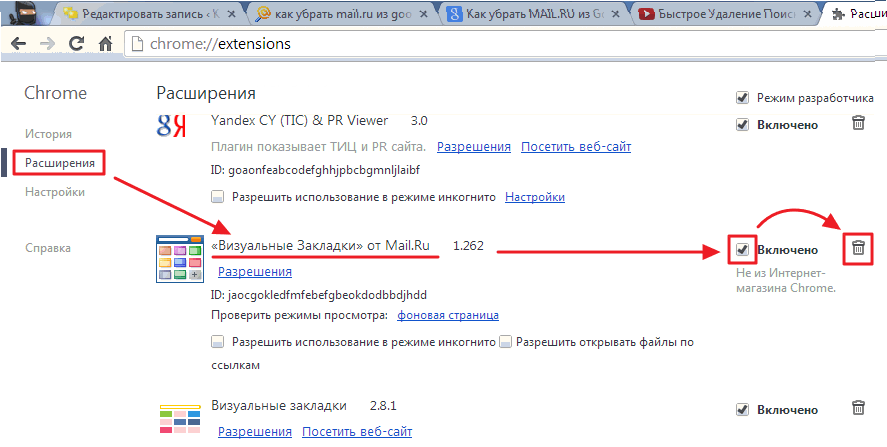The width and height of the screenshot is (887, 447).
Task: Allow Mail.Ru bookmarks in incognito mode
Action: click(218, 342)
